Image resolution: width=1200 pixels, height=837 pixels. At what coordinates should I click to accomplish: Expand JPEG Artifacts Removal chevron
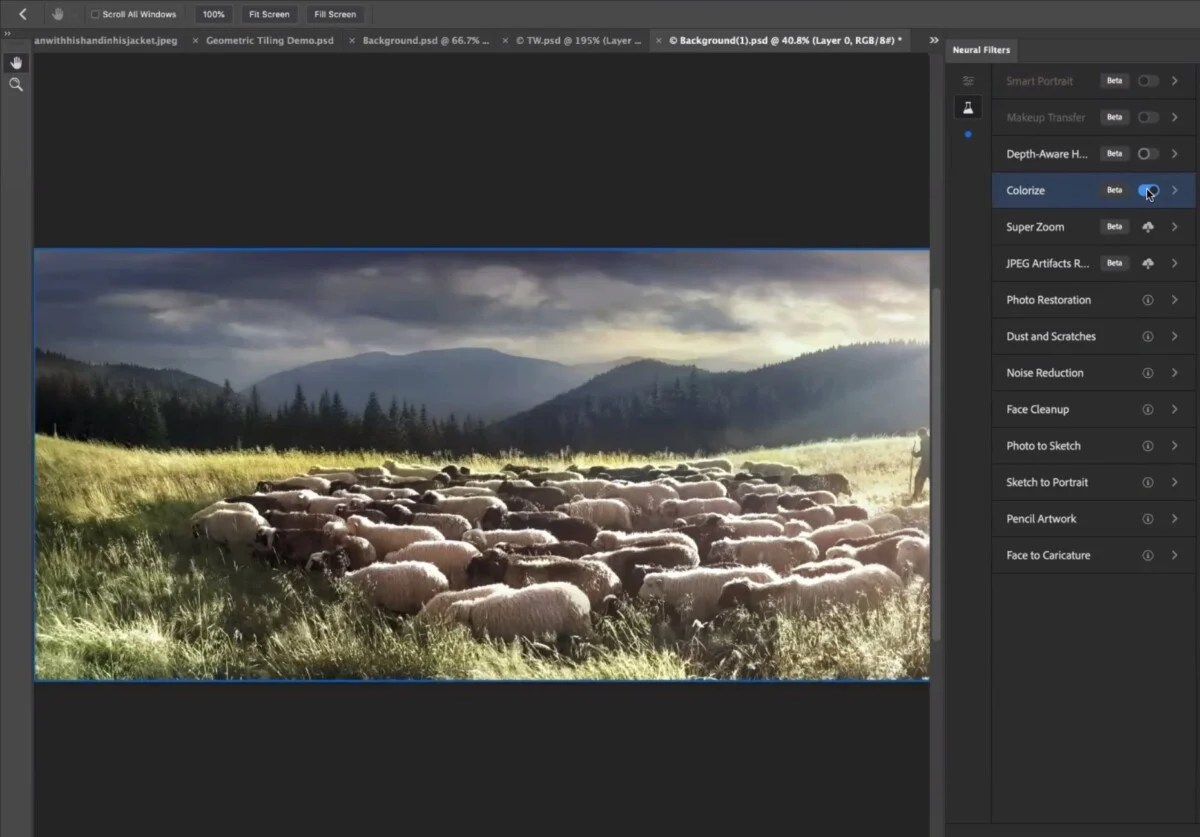coord(1175,263)
